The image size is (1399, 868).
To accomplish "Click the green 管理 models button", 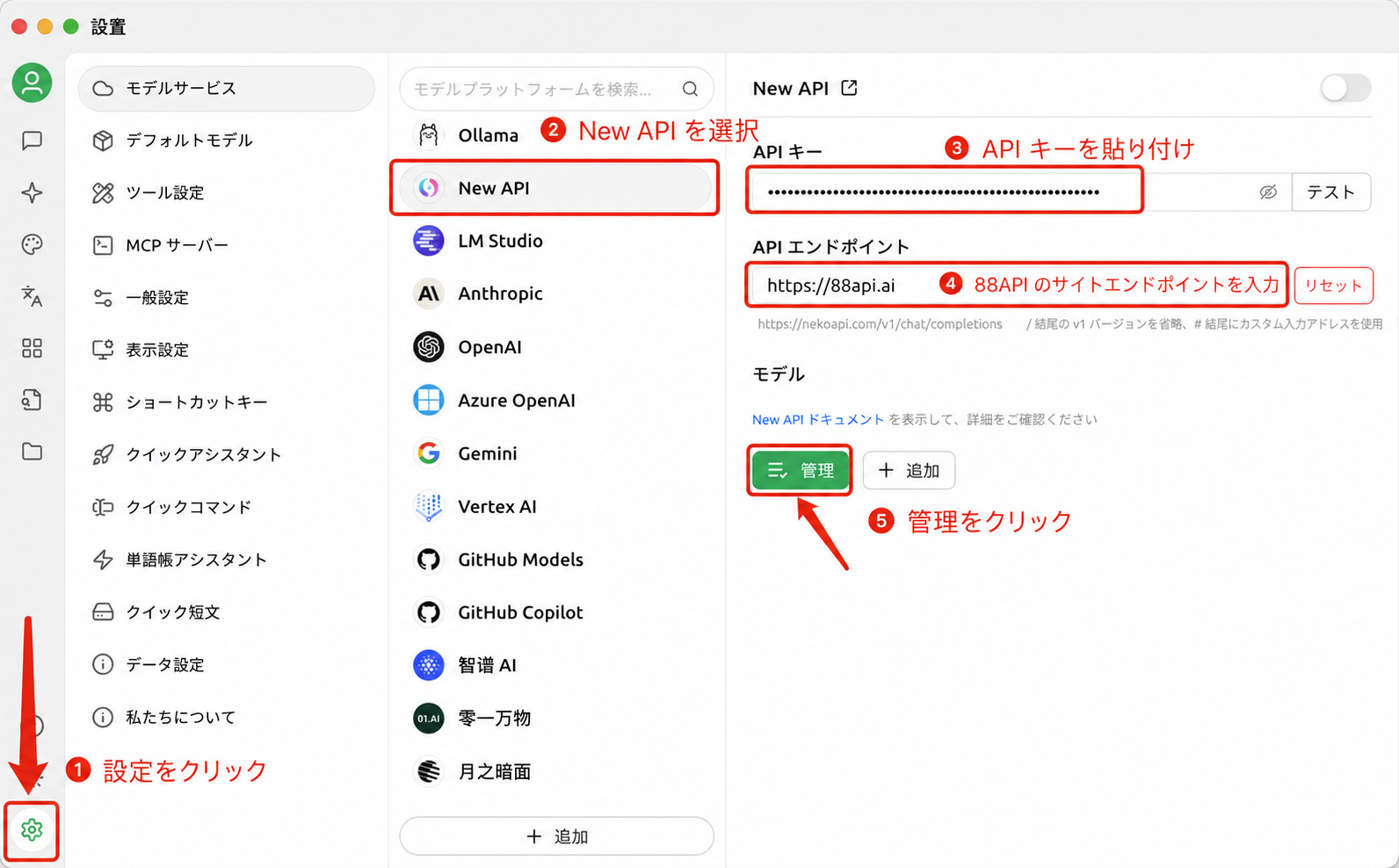I will pyautogui.click(x=800, y=471).
